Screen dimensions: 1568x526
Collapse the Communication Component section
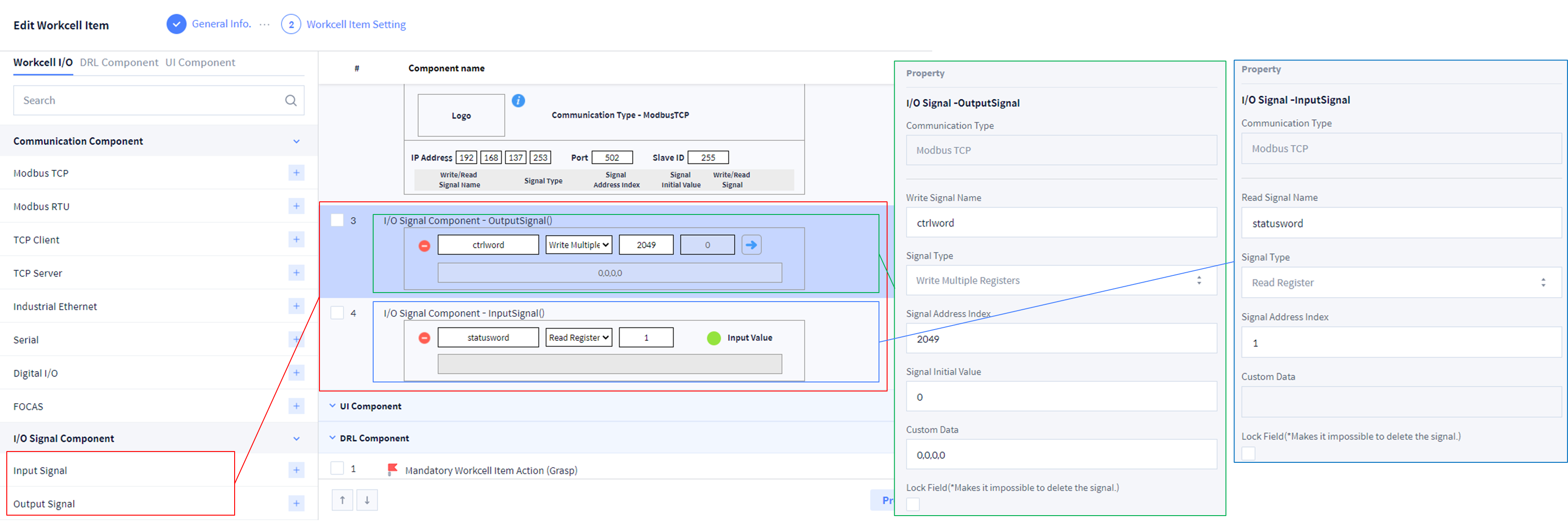[296, 141]
